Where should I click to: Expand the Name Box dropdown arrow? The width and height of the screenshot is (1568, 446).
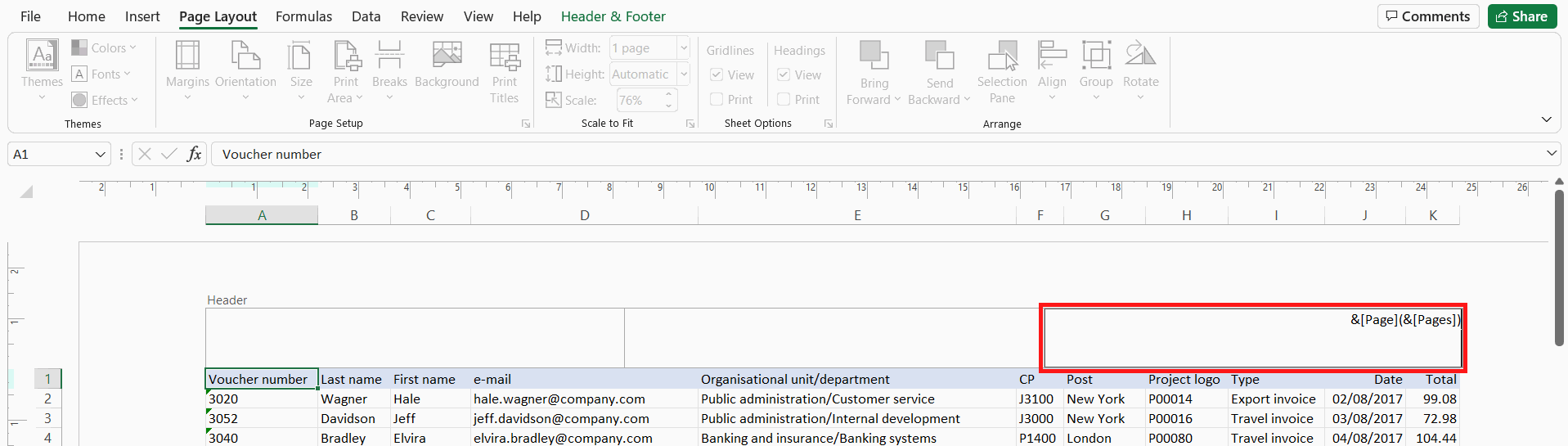pos(100,154)
